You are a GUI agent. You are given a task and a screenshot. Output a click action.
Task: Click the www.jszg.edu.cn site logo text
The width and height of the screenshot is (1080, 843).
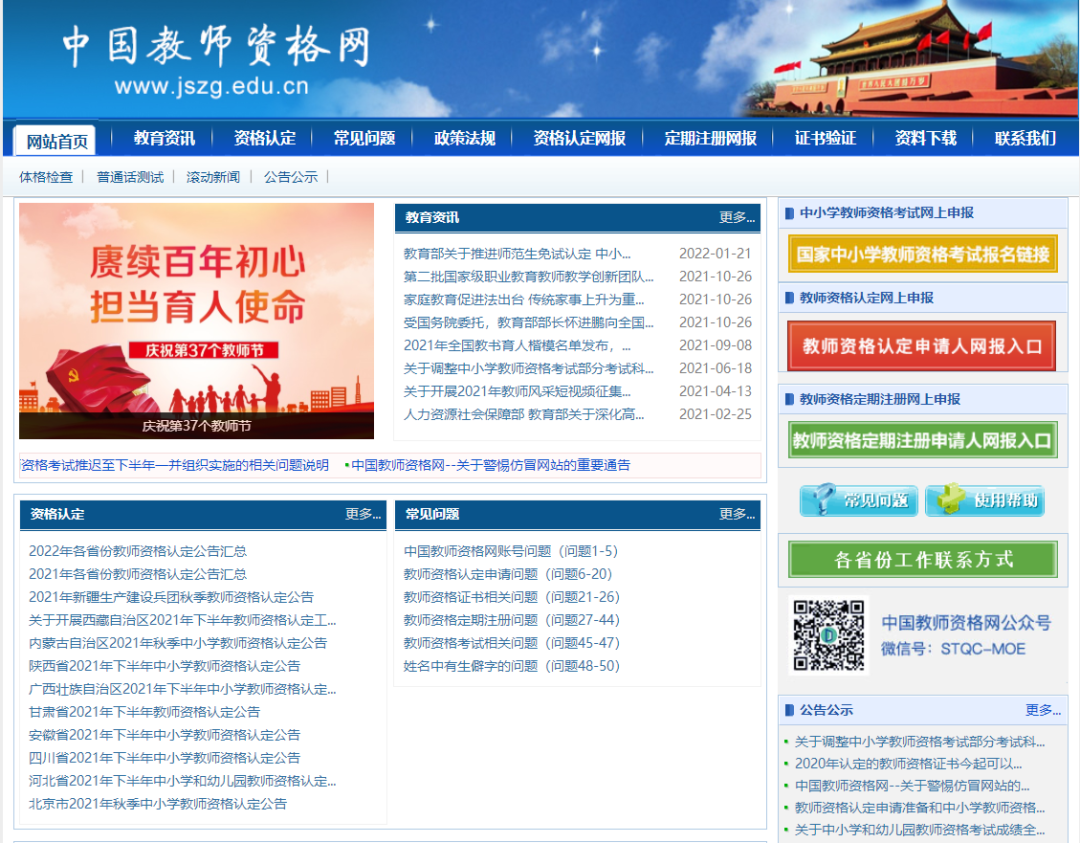tap(211, 86)
